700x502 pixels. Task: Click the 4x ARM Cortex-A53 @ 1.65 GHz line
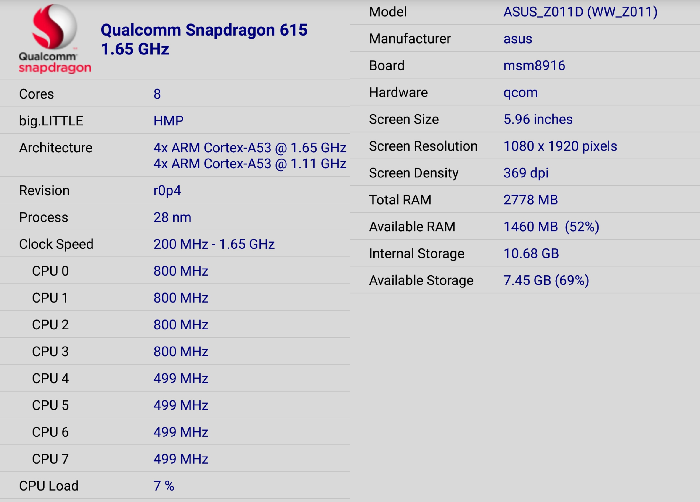point(250,148)
